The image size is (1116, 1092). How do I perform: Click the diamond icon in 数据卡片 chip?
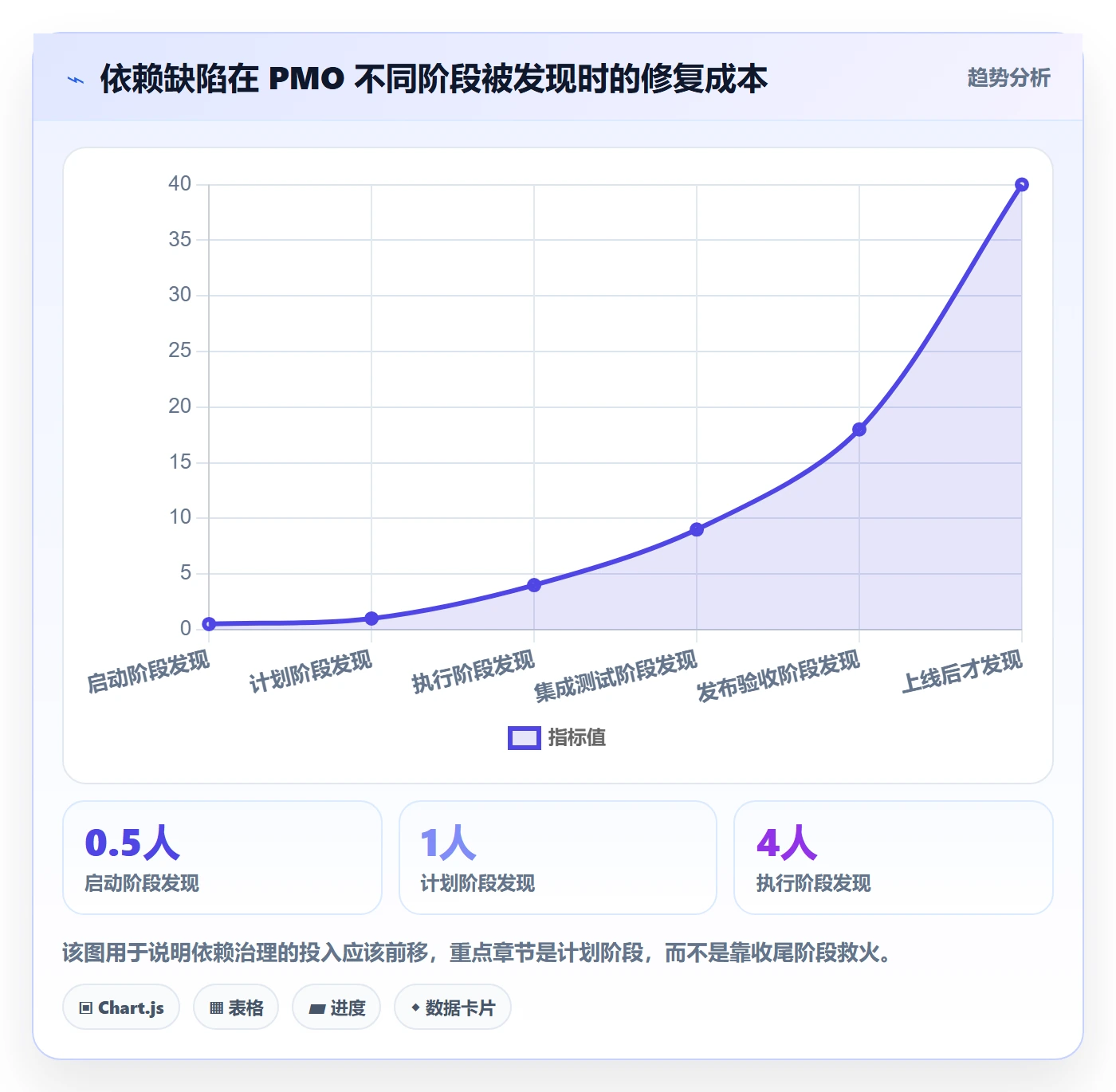pos(415,1008)
